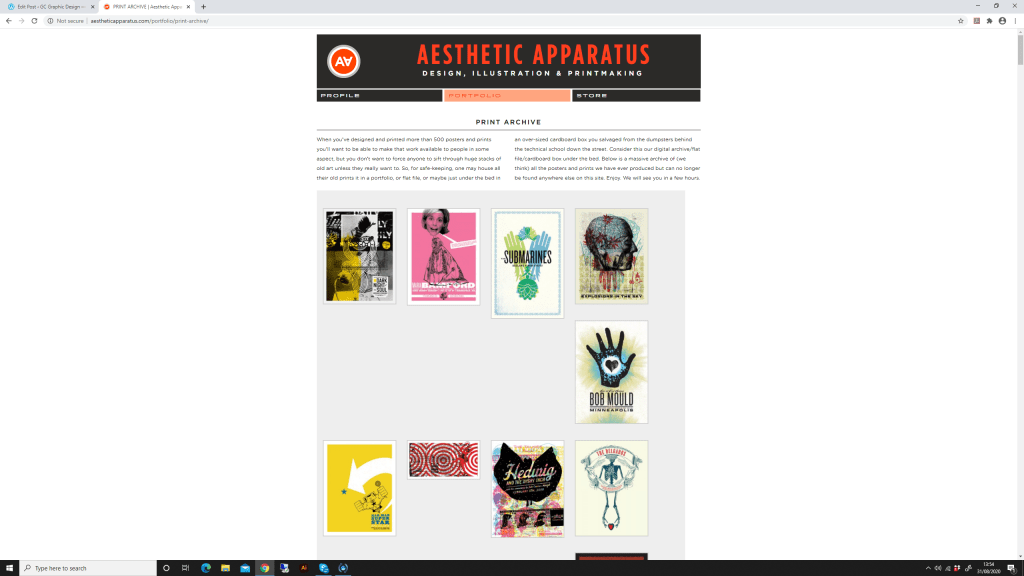This screenshot has height=576, width=1024.
Task: Open the PROFILE navigation menu
Action: [x=379, y=95]
